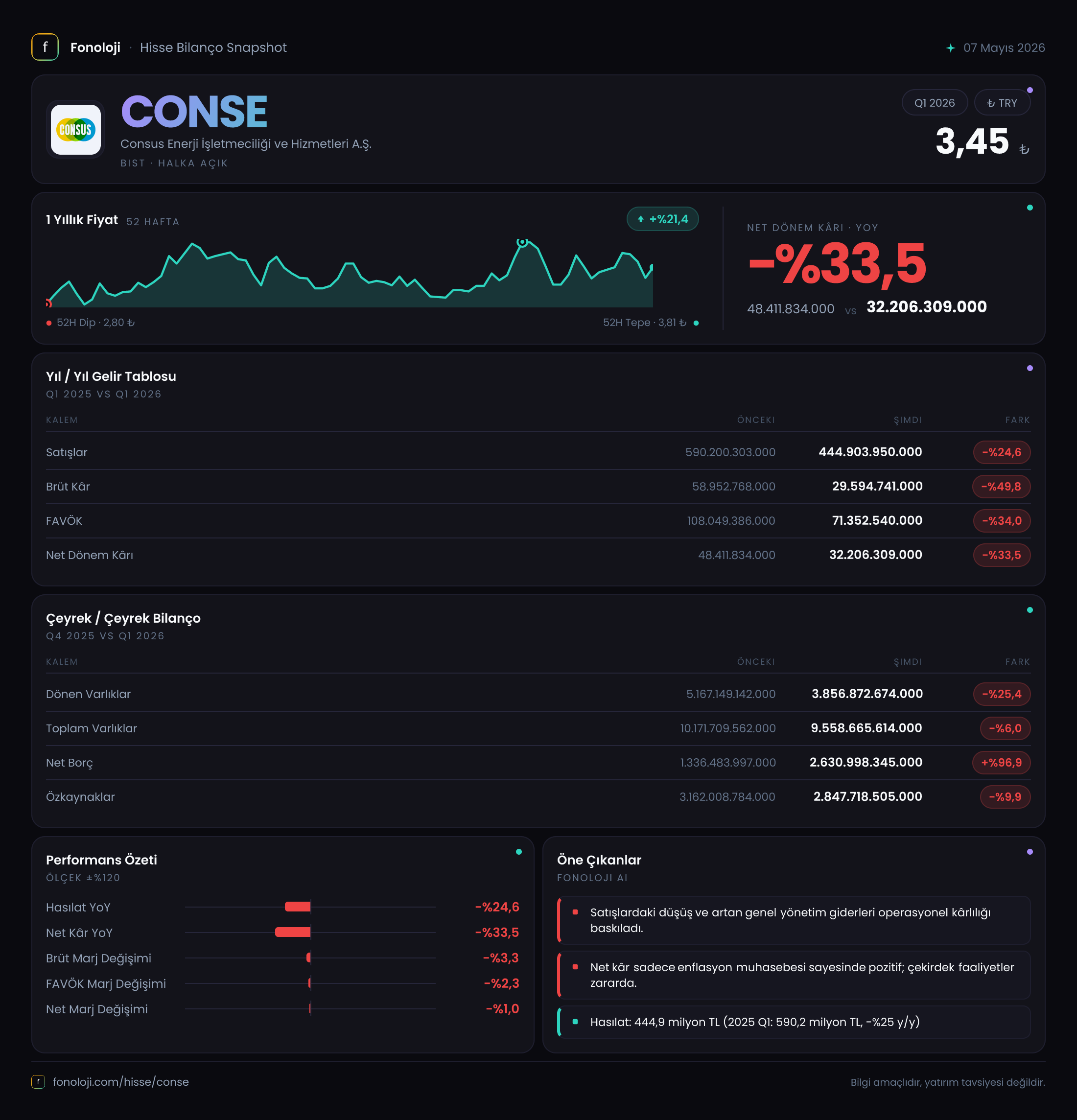
Task: Click the Hasılat YoY performance bar
Action: click(298, 907)
